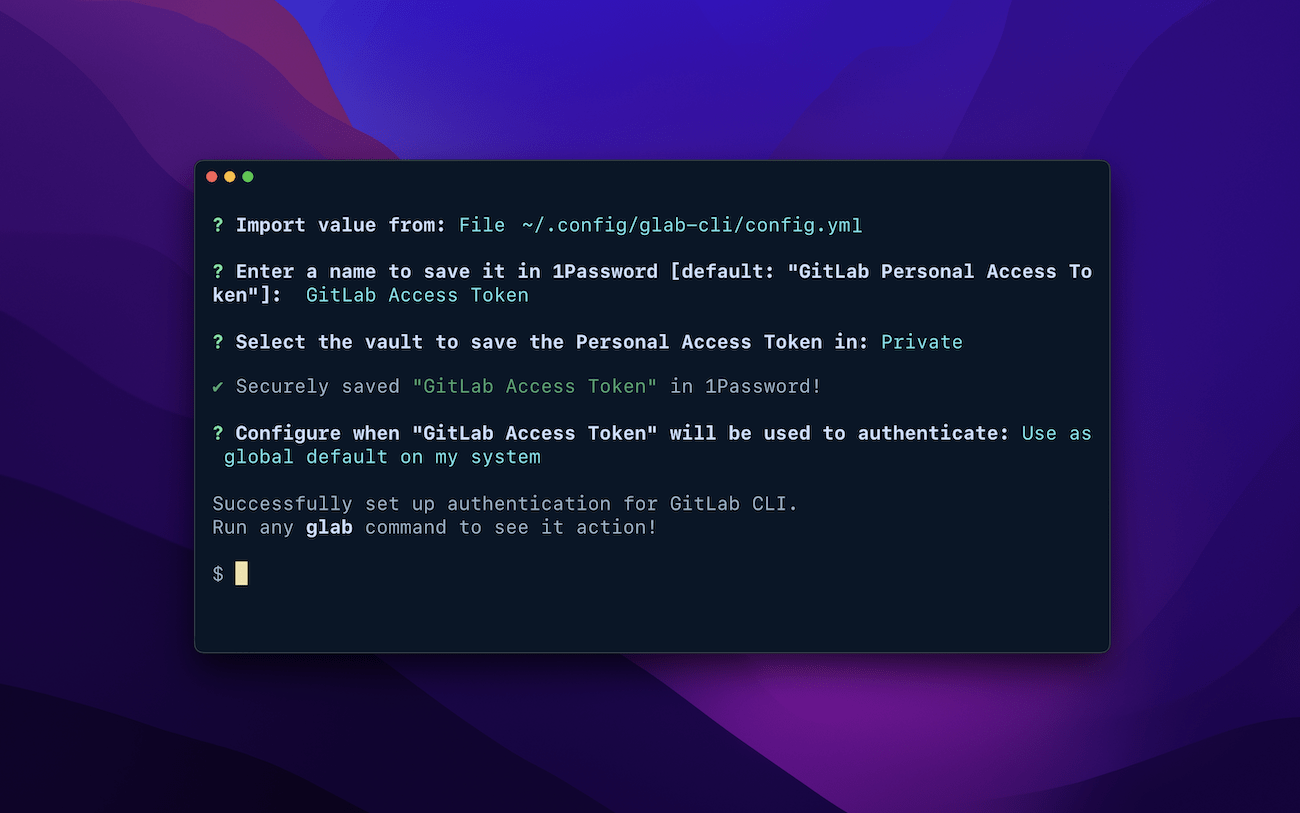Click the quoted GitLab Access Token in success message
1300x813 pixels.
point(535,386)
